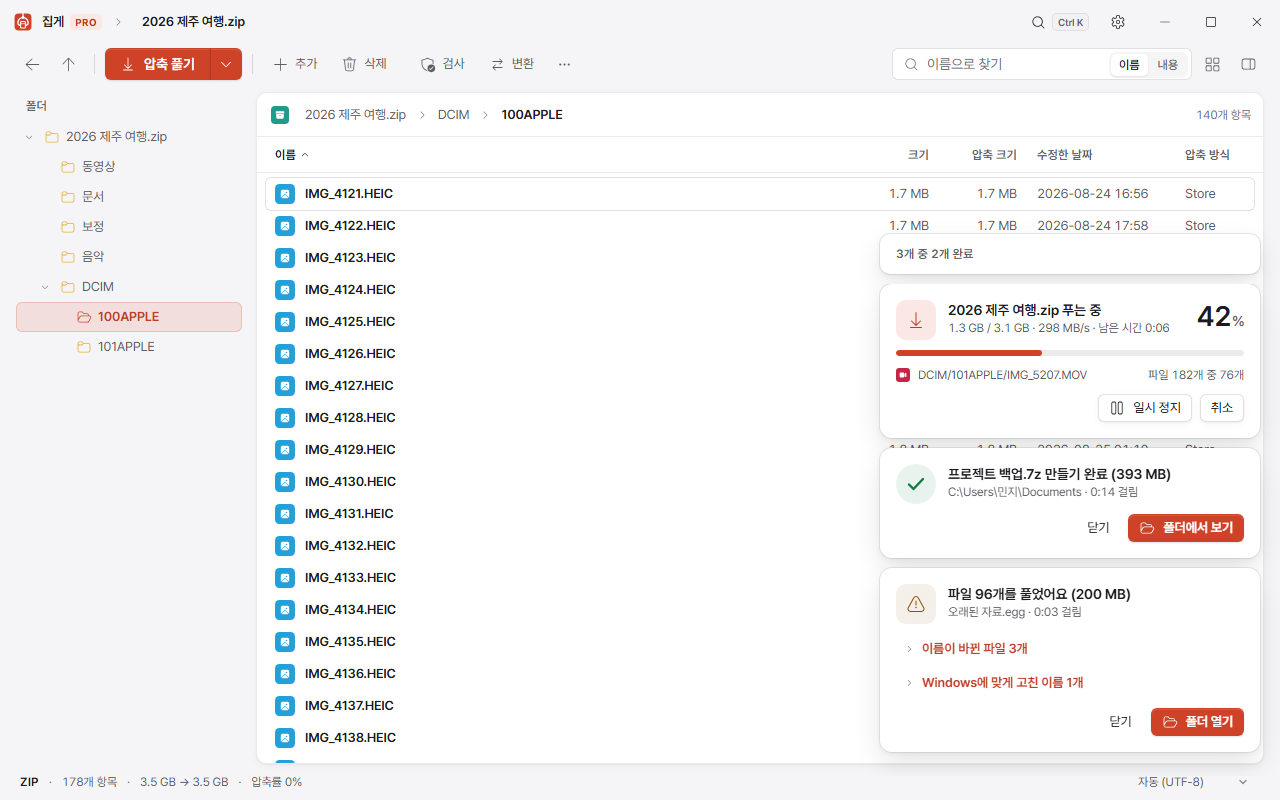Pause extraction with 일시 정지
This screenshot has height=800, width=1280.
(x=1145, y=408)
